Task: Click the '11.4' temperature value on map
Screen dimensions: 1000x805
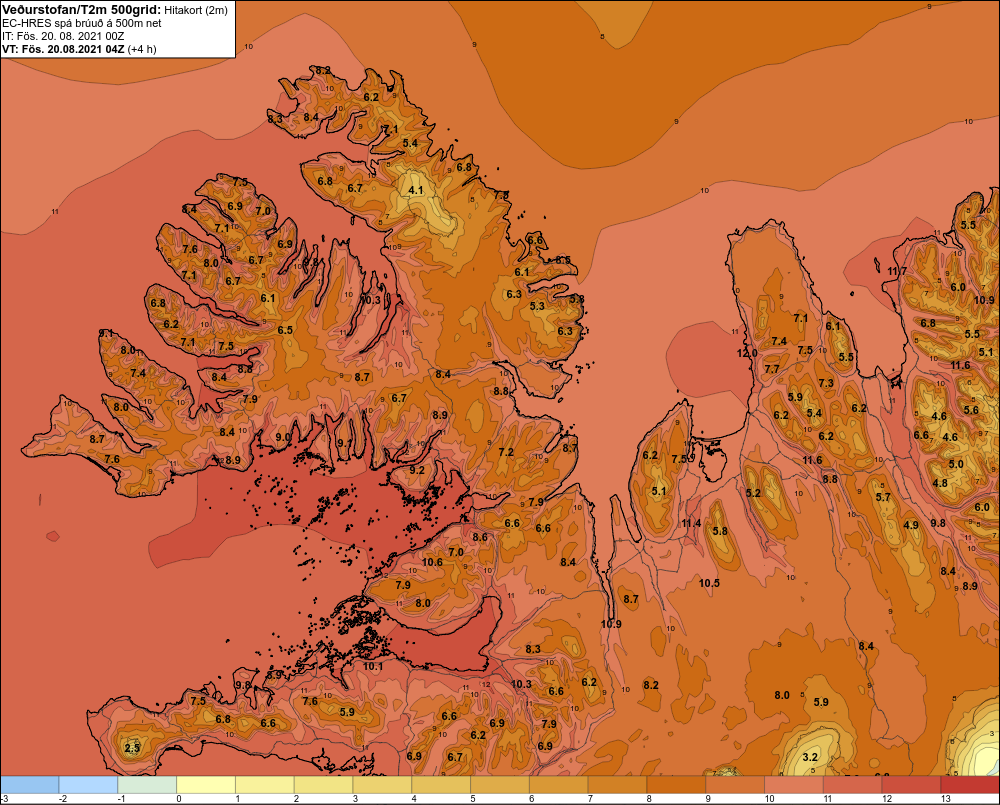Action: (691, 523)
